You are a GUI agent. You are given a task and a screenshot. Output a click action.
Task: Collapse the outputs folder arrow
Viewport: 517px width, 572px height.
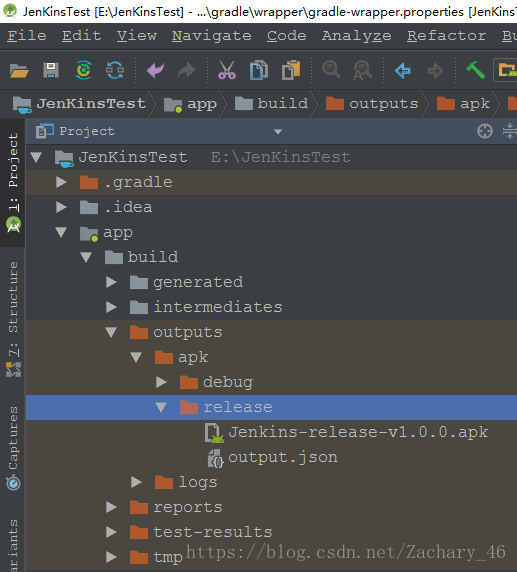[111, 332]
